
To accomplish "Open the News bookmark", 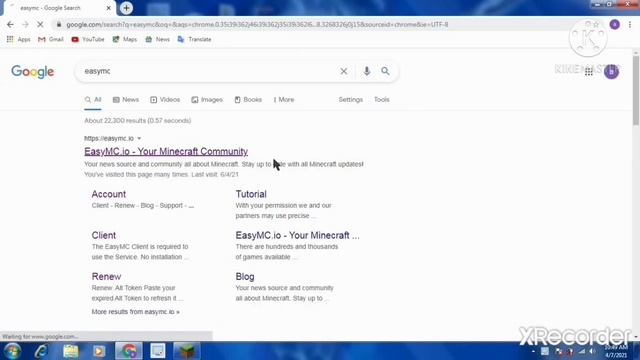I will (x=158, y=39).
